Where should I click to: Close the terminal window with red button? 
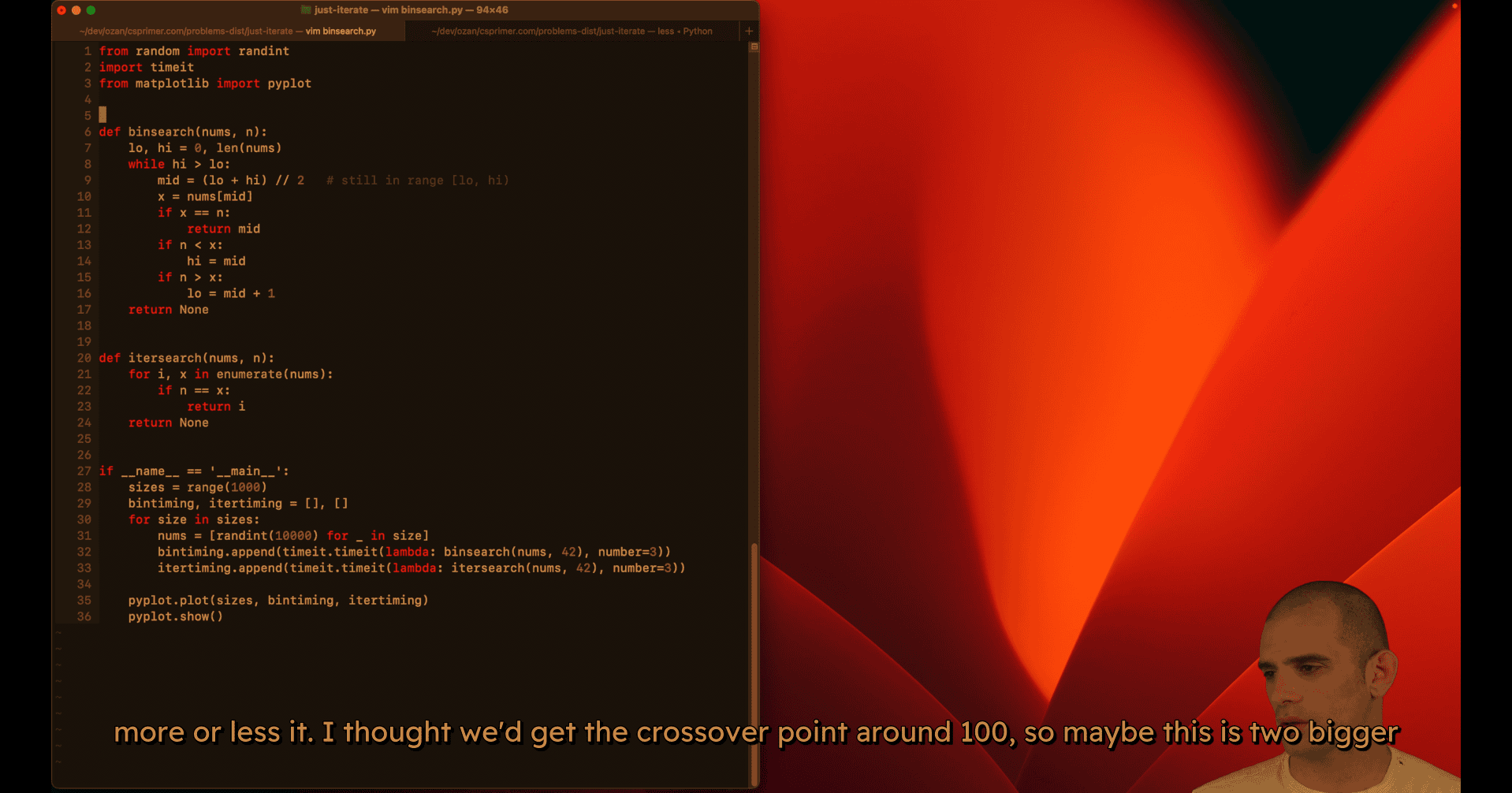(x=61, y=10)
